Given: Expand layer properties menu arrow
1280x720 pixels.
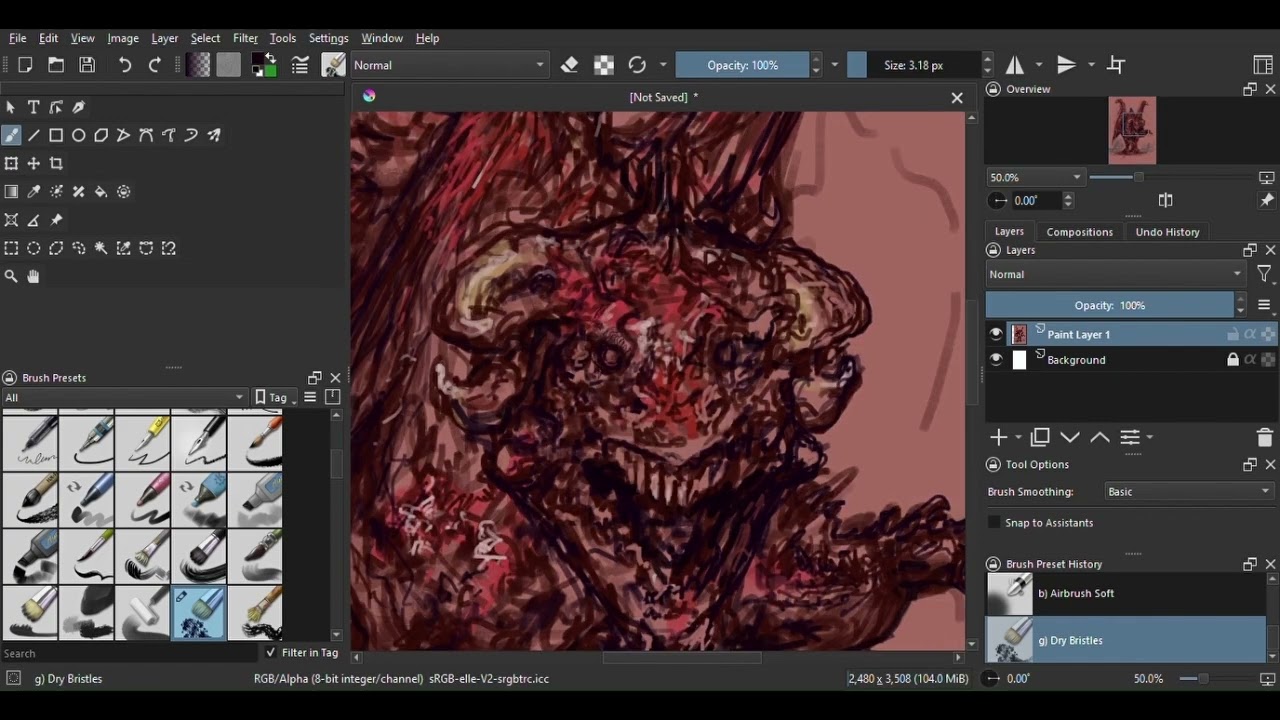Looking at the screenshot, I should click(x=1149, y=437).
